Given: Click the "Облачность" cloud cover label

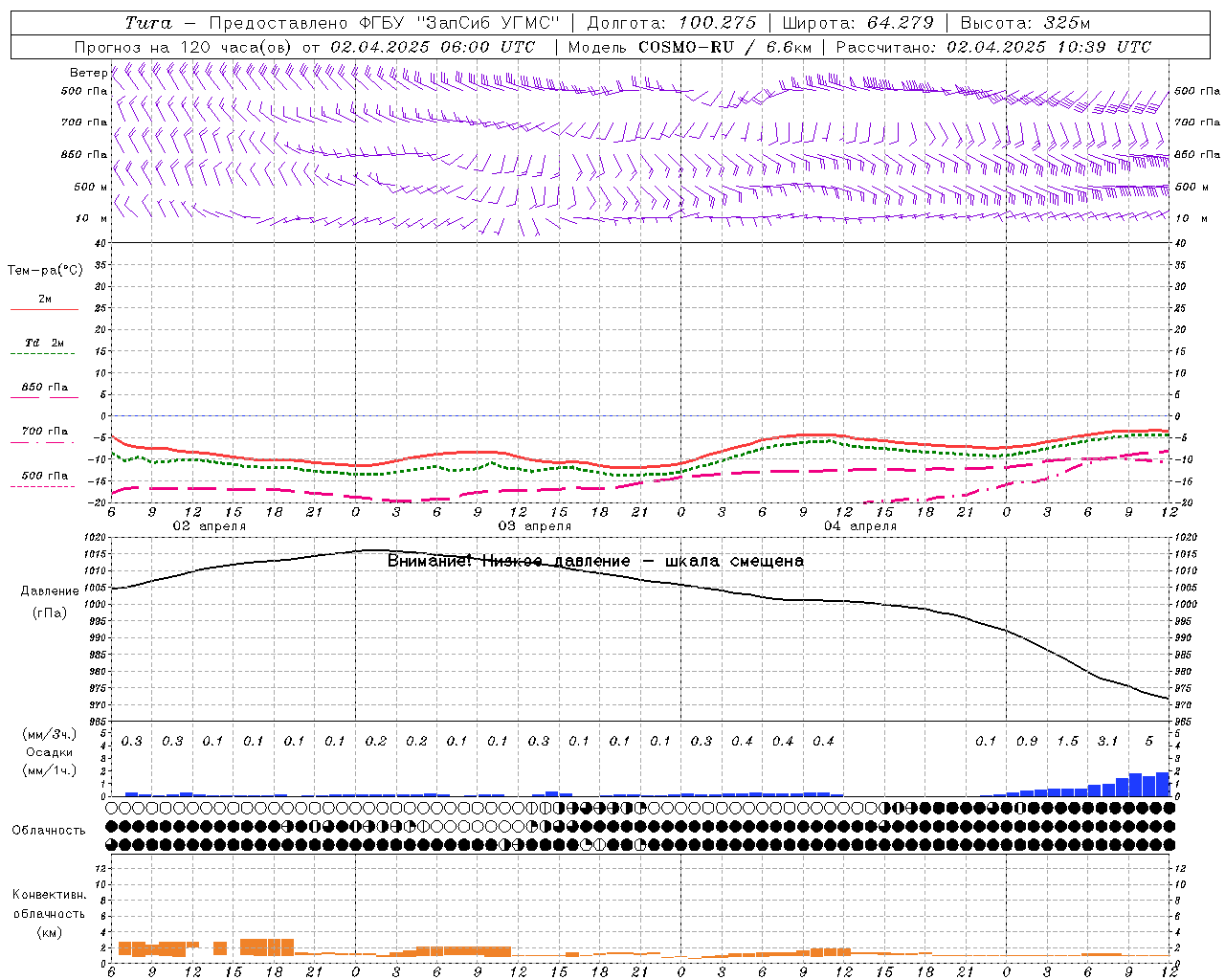Looking at the screenshot, I should (x=49, y=831).
